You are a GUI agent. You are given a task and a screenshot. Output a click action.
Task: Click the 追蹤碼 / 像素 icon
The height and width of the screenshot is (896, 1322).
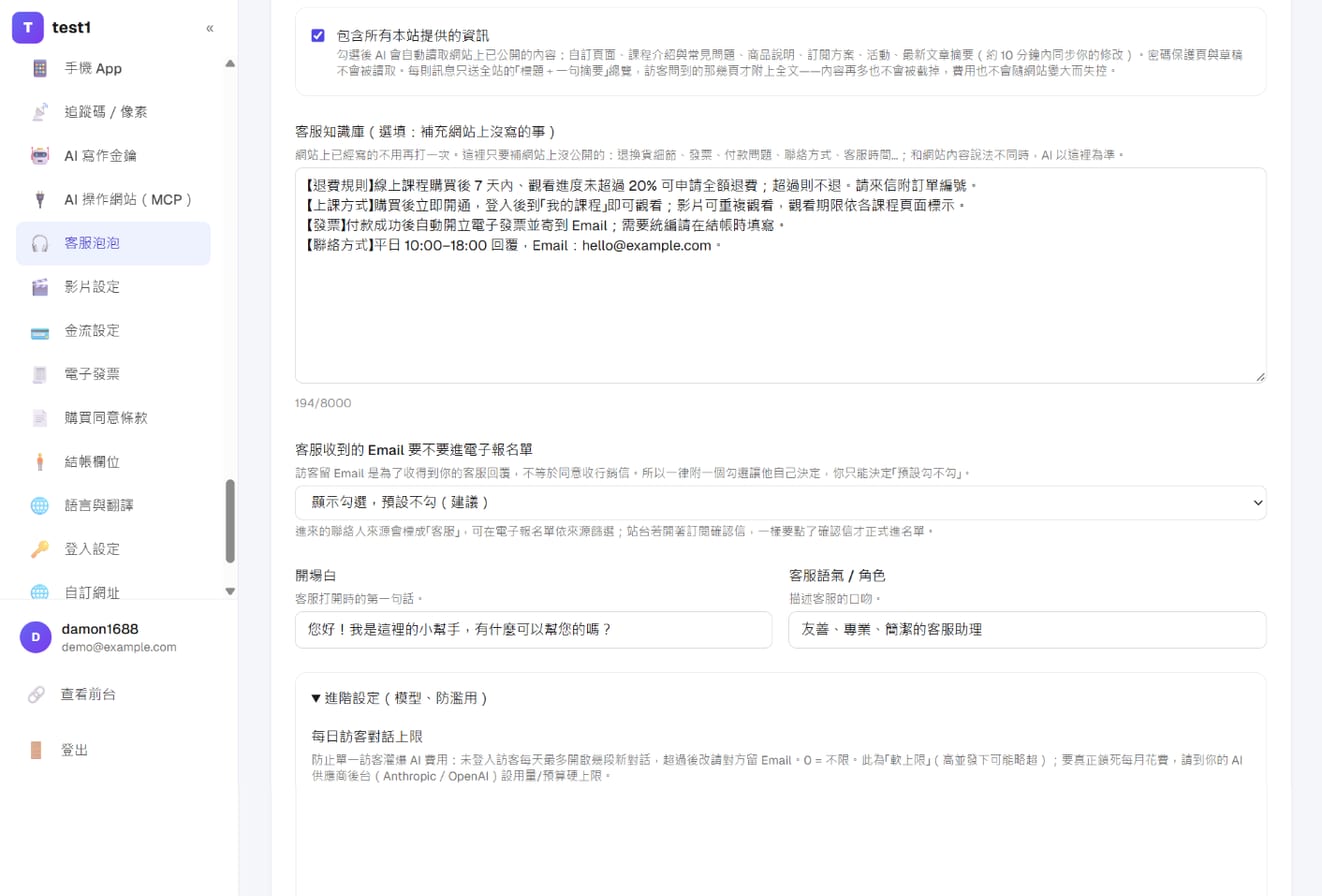40,112
